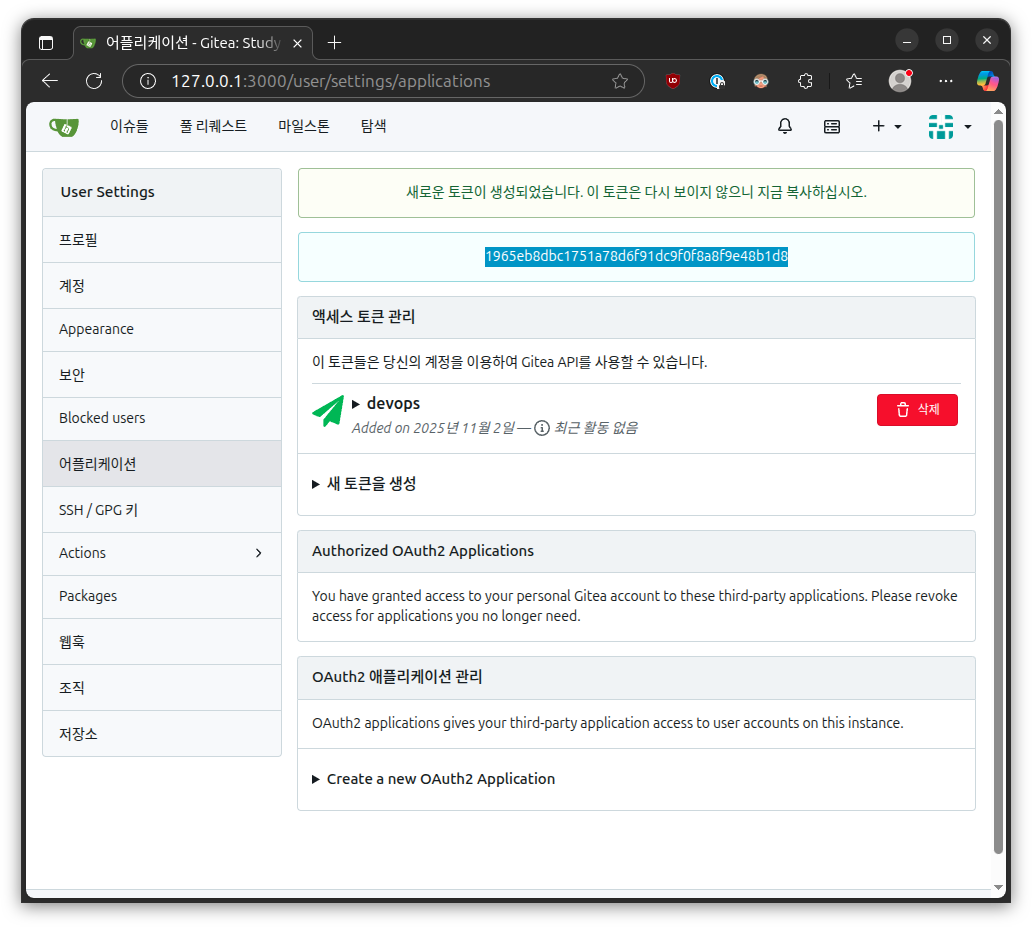
Task: Open SSH / GPG 키 settings
Action: pyautogui.click(x=162, y=510)
